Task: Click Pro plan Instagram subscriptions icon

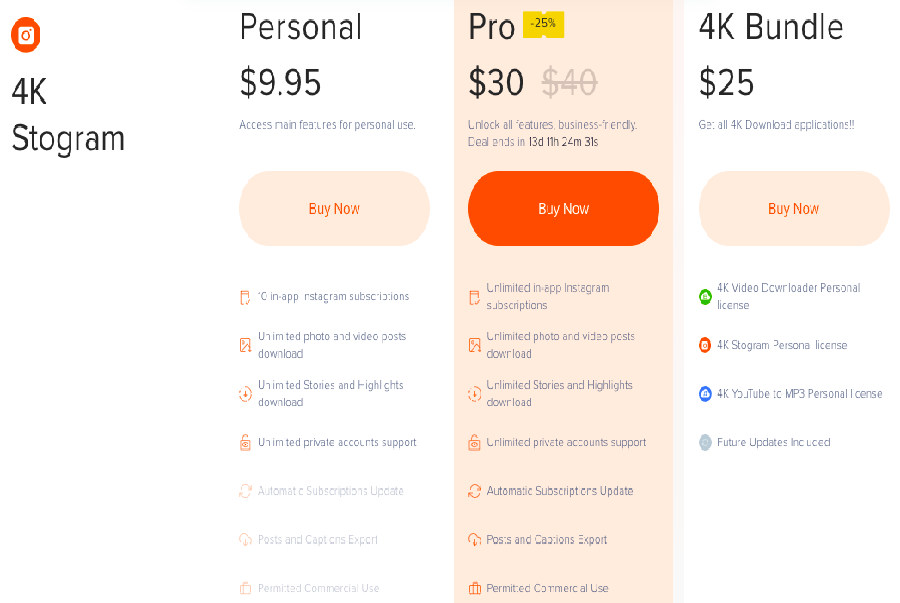Action: click(x=475, y=297)
